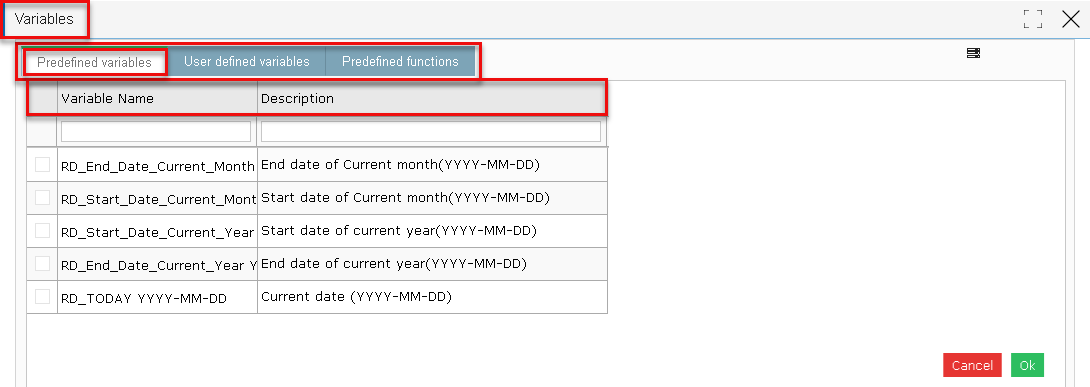Switch to the User defined variables tab
The width and height of the screenshot is (1090, 387).
(247, 62)
